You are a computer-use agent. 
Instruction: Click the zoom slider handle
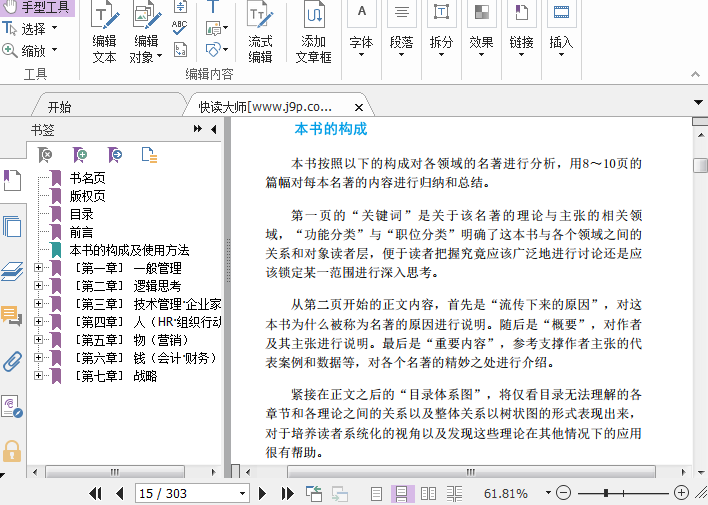[x=606, y=493]
